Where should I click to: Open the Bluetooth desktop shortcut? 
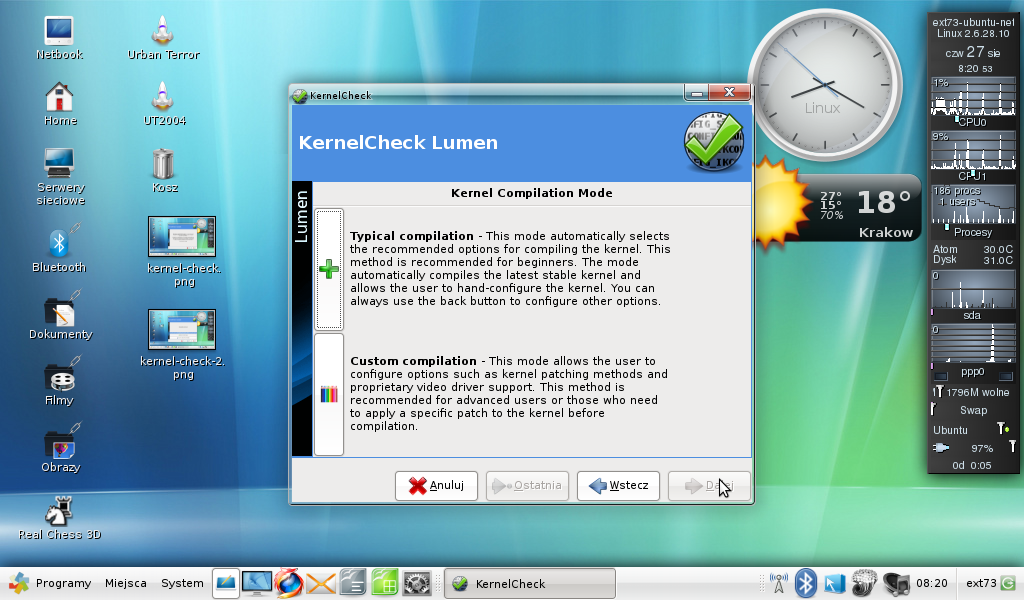(x=59, y=248)
